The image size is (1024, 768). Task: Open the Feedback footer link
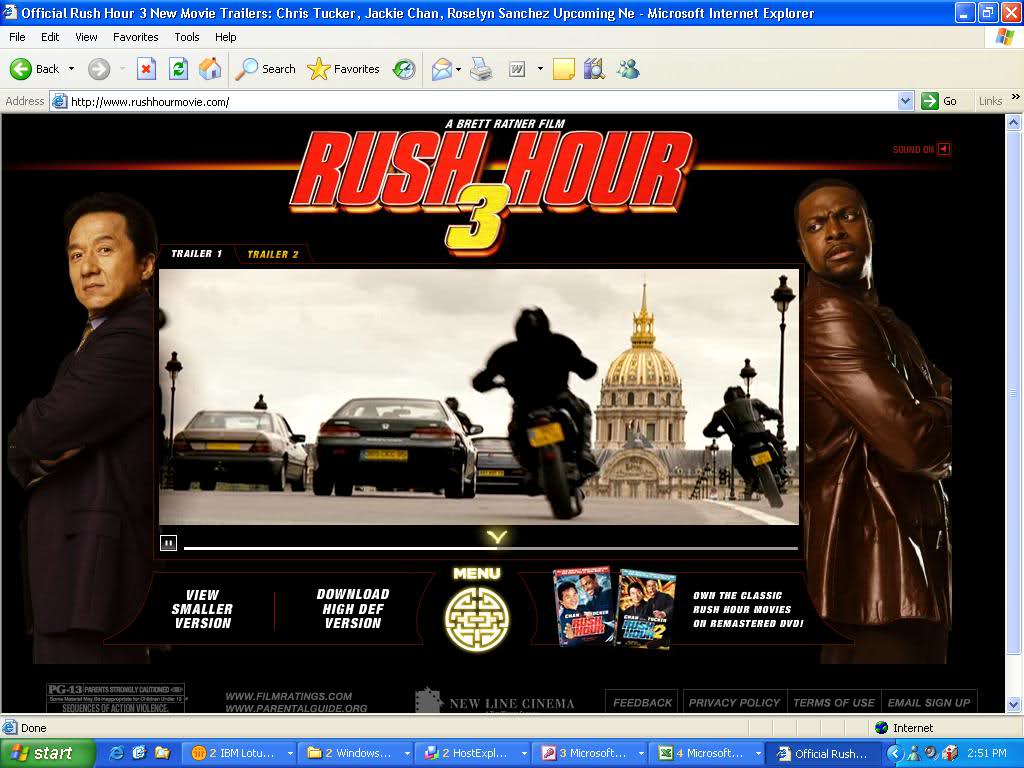(642, 703)
